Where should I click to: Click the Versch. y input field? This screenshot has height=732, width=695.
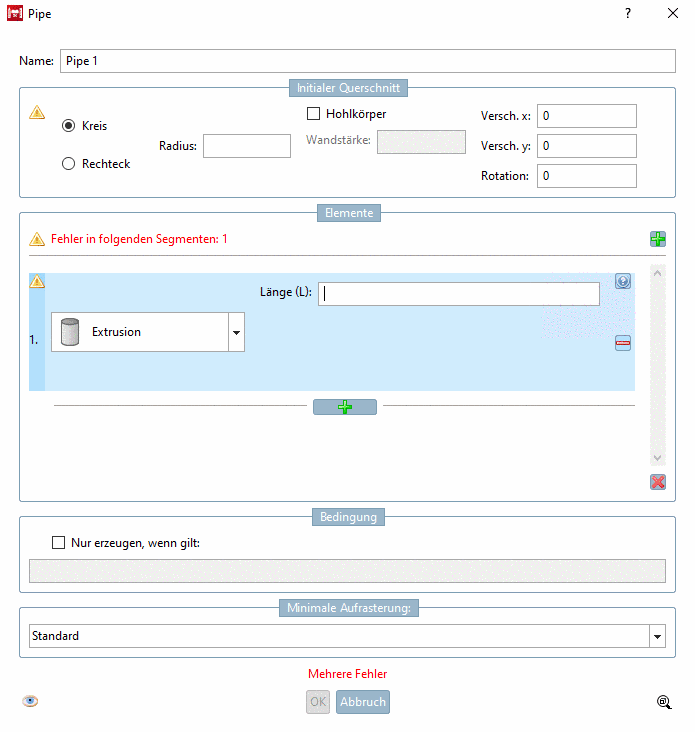(587, 146)
